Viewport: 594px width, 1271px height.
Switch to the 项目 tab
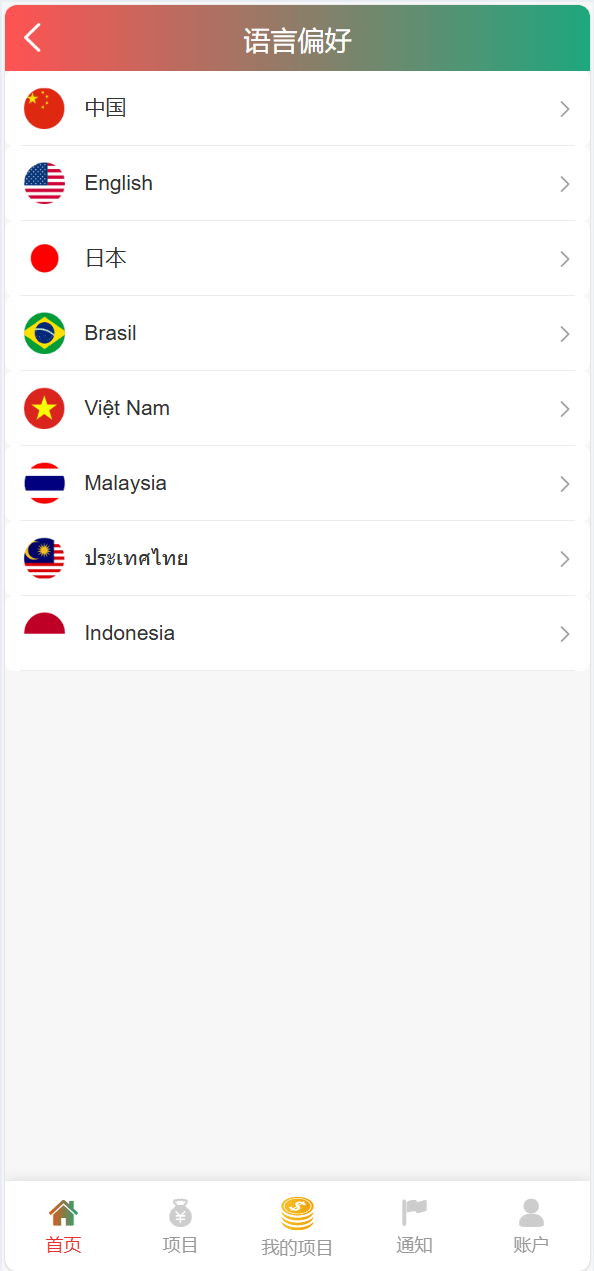180,1227
